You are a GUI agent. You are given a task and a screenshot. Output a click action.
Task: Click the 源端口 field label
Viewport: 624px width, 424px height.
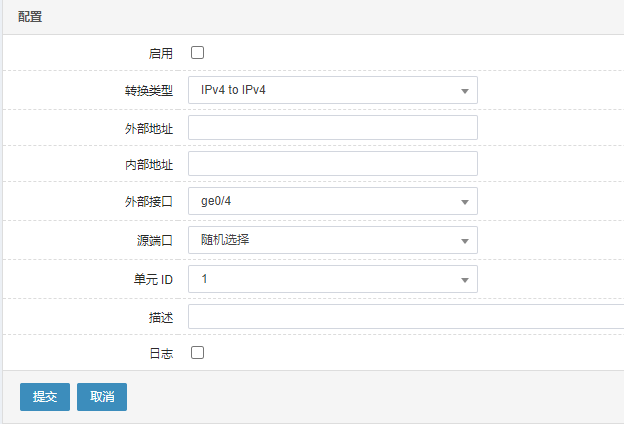155,240
